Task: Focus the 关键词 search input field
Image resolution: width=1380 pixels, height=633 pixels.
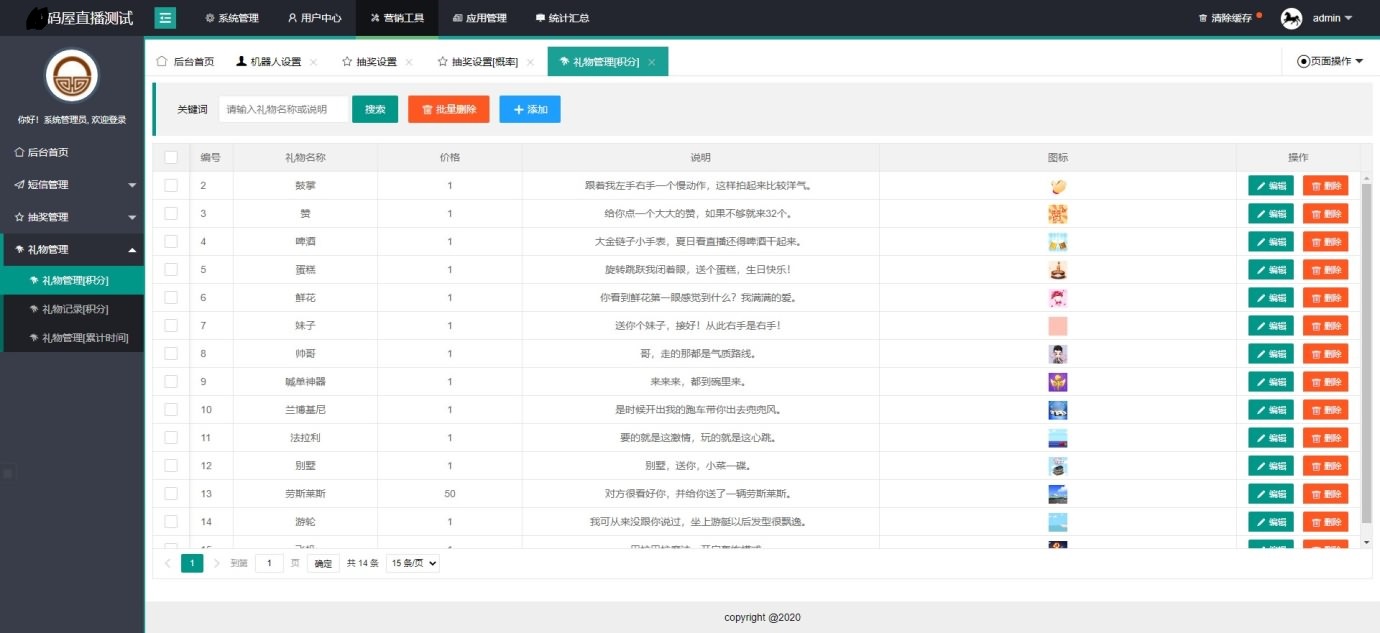Action: tap(283, 109)
